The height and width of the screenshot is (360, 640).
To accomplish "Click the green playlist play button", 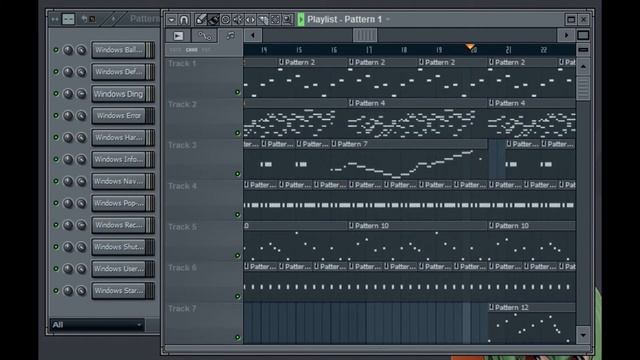I will click(301, 19).
